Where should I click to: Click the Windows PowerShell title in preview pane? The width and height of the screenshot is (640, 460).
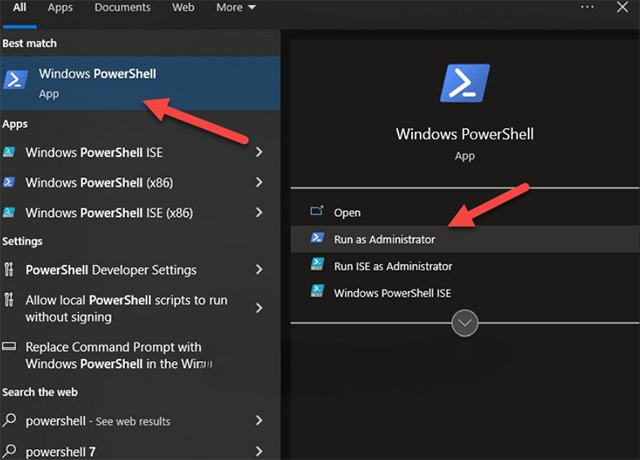(x=464, y=134)
